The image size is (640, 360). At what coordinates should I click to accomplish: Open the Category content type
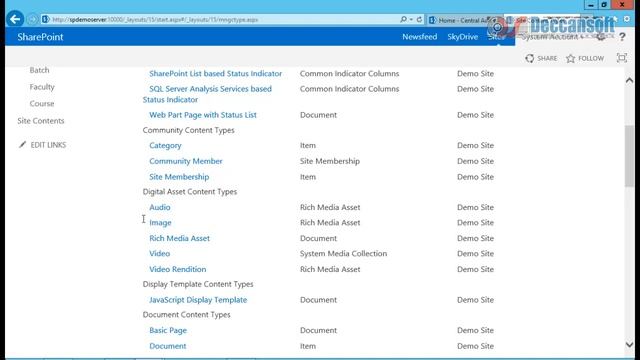pos(165,145)
